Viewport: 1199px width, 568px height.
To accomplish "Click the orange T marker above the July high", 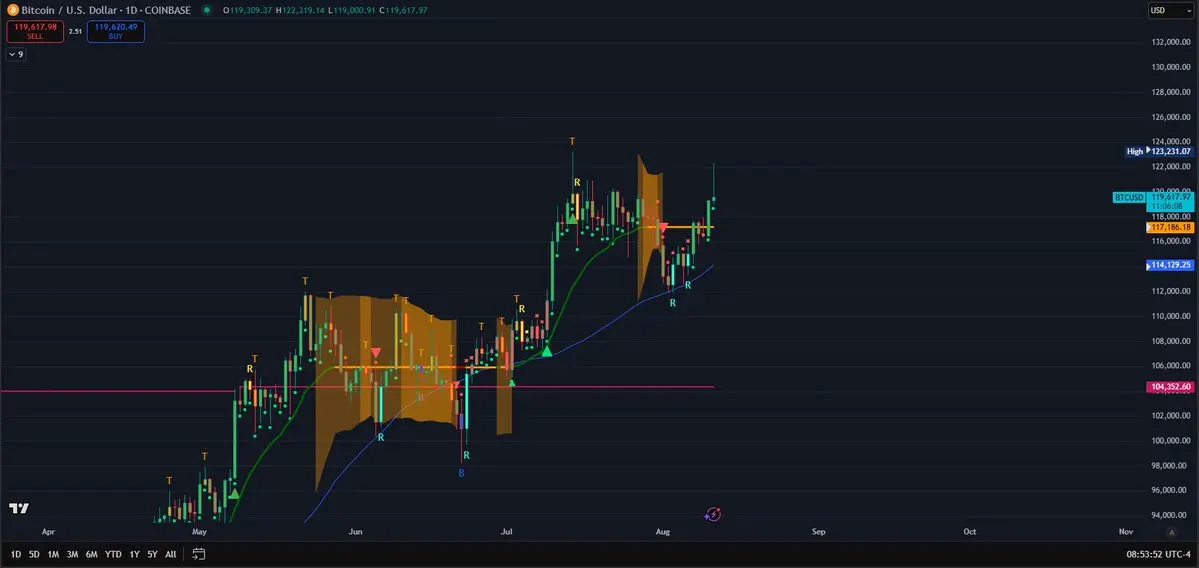I will click(x=572, y=141).
